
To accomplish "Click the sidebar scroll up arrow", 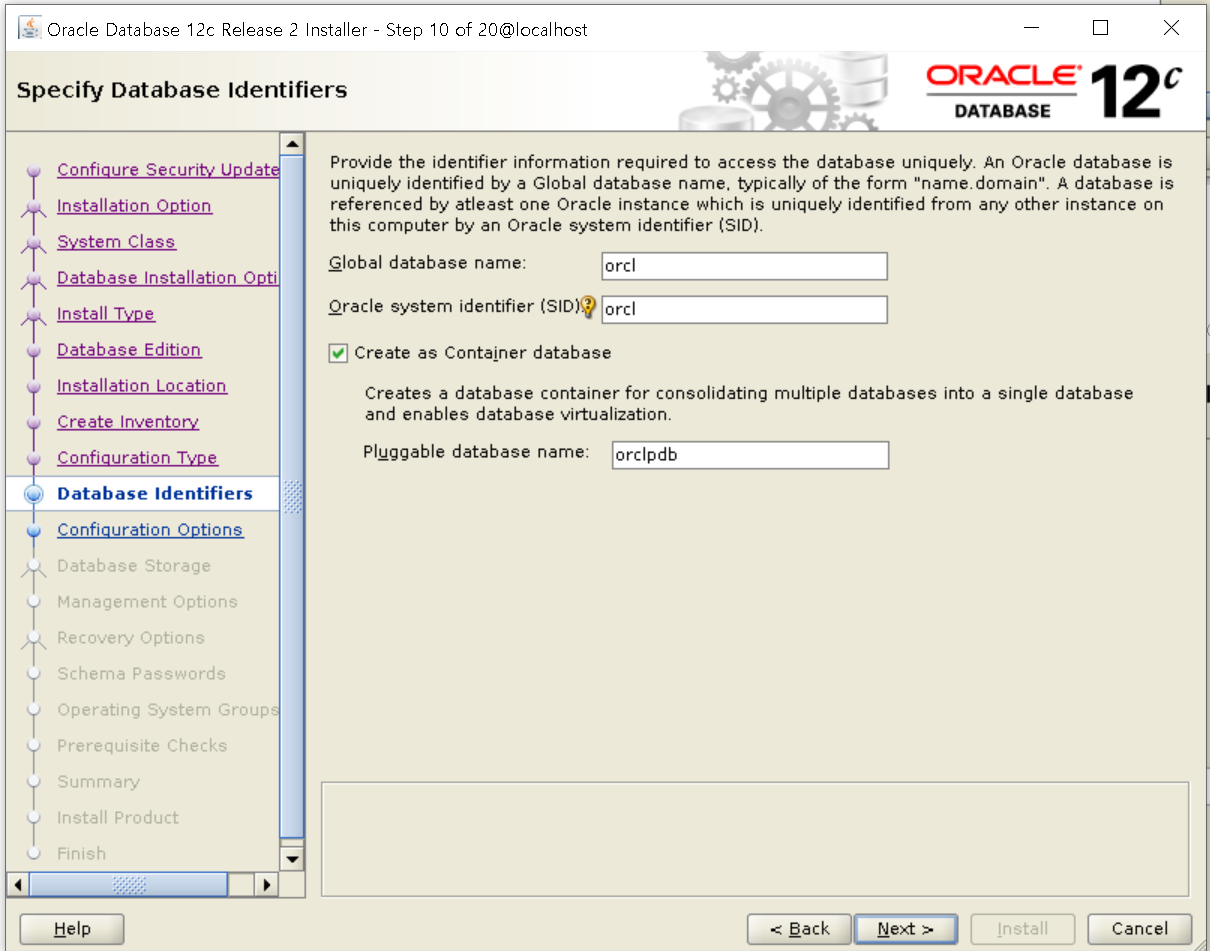I will pyautogui.click(x=292, y=143).
